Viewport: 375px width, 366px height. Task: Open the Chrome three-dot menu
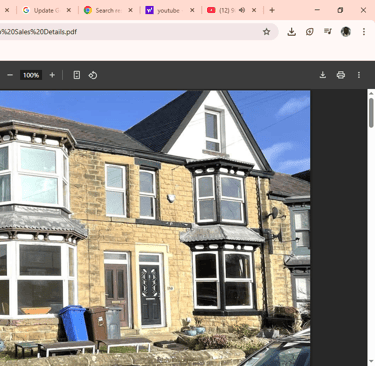click(x=364, y=32)
